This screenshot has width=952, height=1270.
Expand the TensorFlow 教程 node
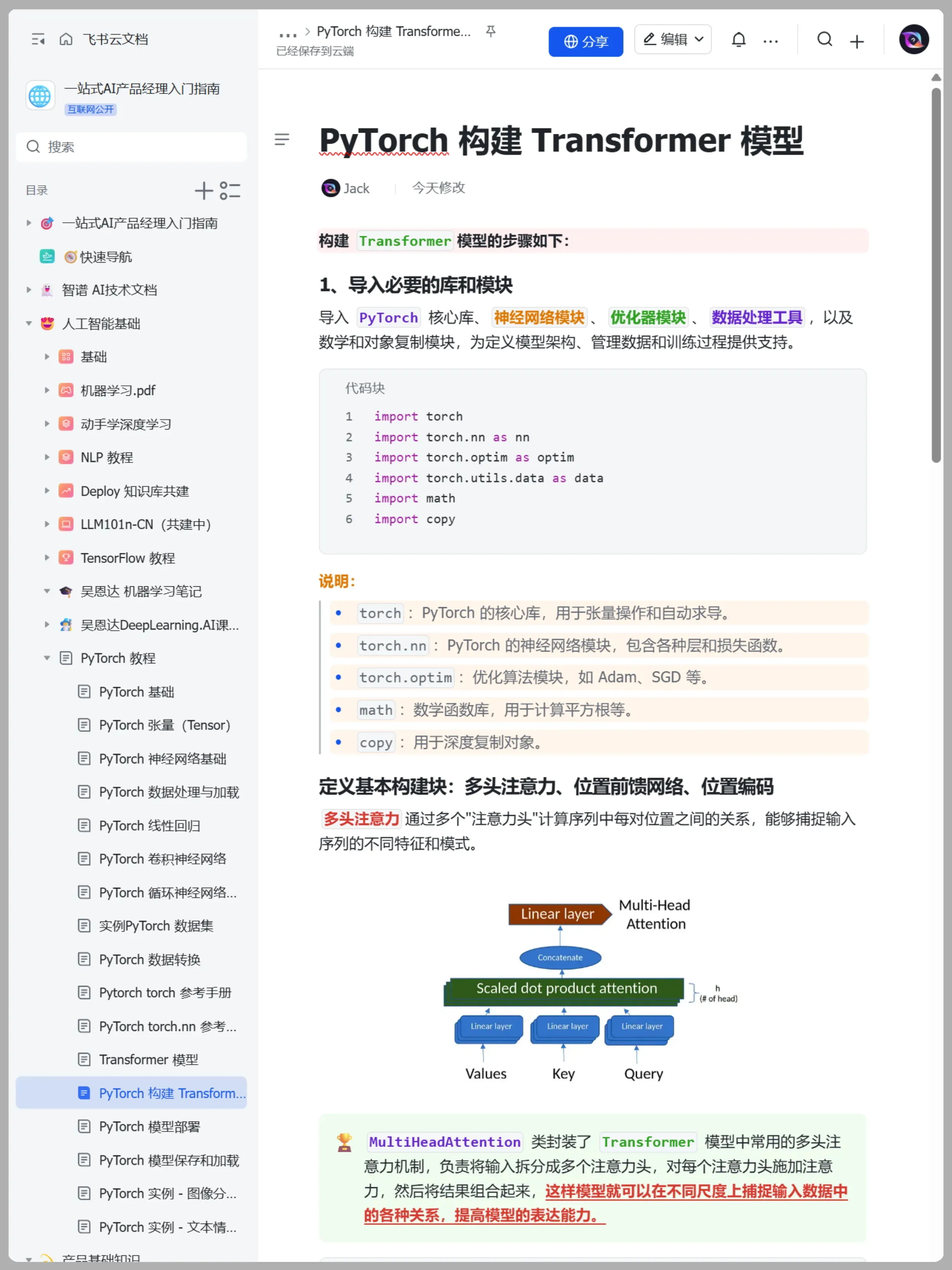pos(47,558)
